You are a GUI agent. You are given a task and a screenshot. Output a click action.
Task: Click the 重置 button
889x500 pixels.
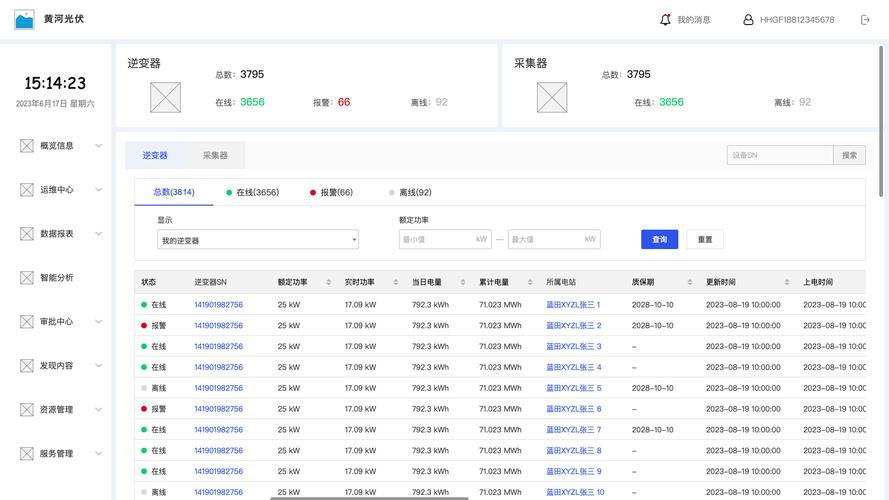pyautogui.click(x=705, y=239)
